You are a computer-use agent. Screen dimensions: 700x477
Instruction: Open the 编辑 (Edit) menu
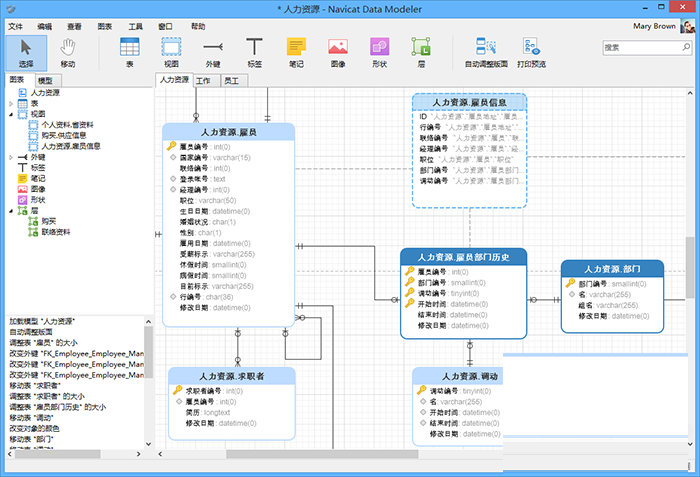tap(45, 26)
